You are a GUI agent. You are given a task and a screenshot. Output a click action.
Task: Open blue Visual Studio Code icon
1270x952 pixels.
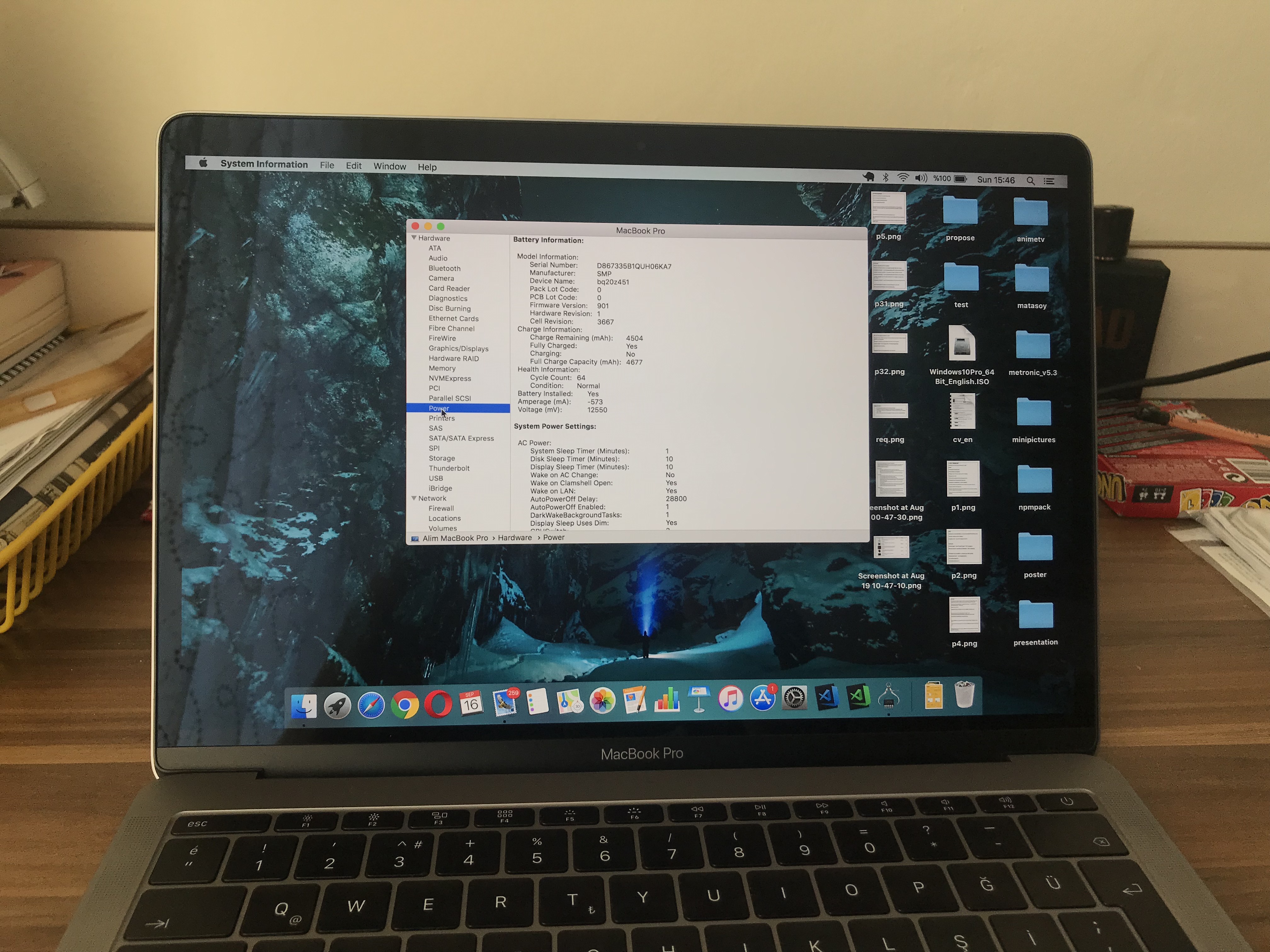pyautogui.click(x=826, y=697)
